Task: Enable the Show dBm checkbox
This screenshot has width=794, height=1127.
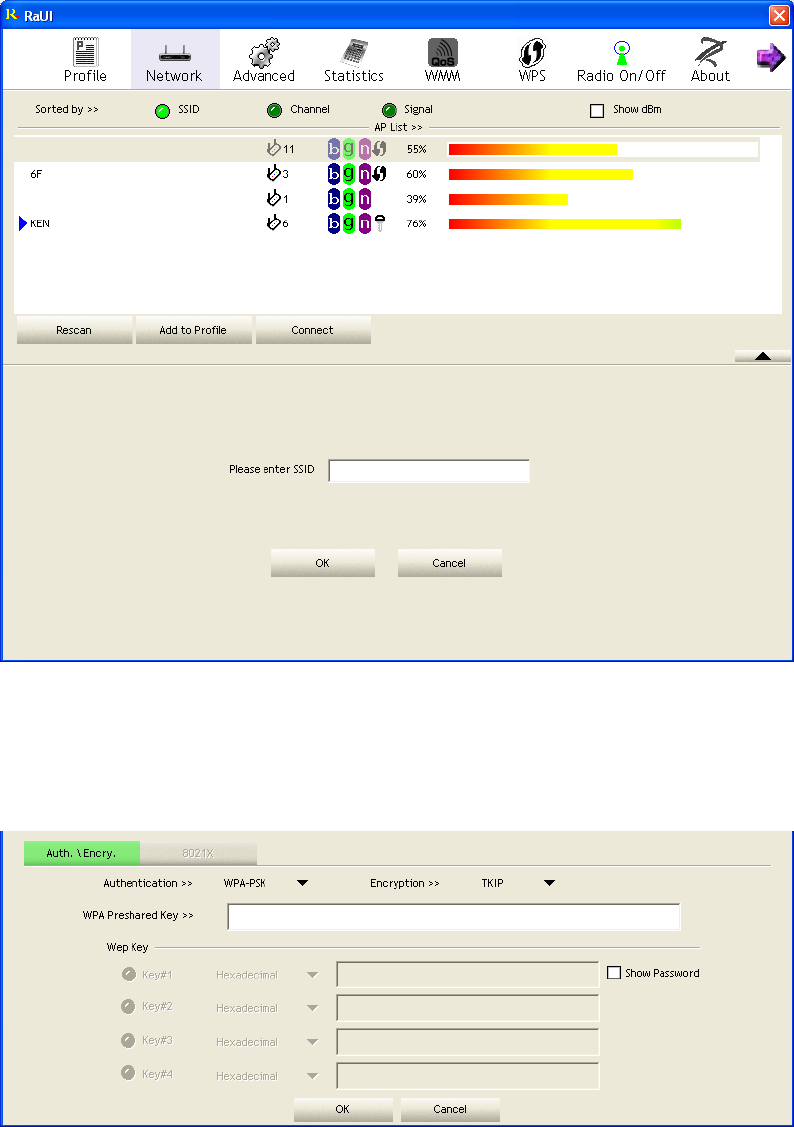Action: coord(596,111)
